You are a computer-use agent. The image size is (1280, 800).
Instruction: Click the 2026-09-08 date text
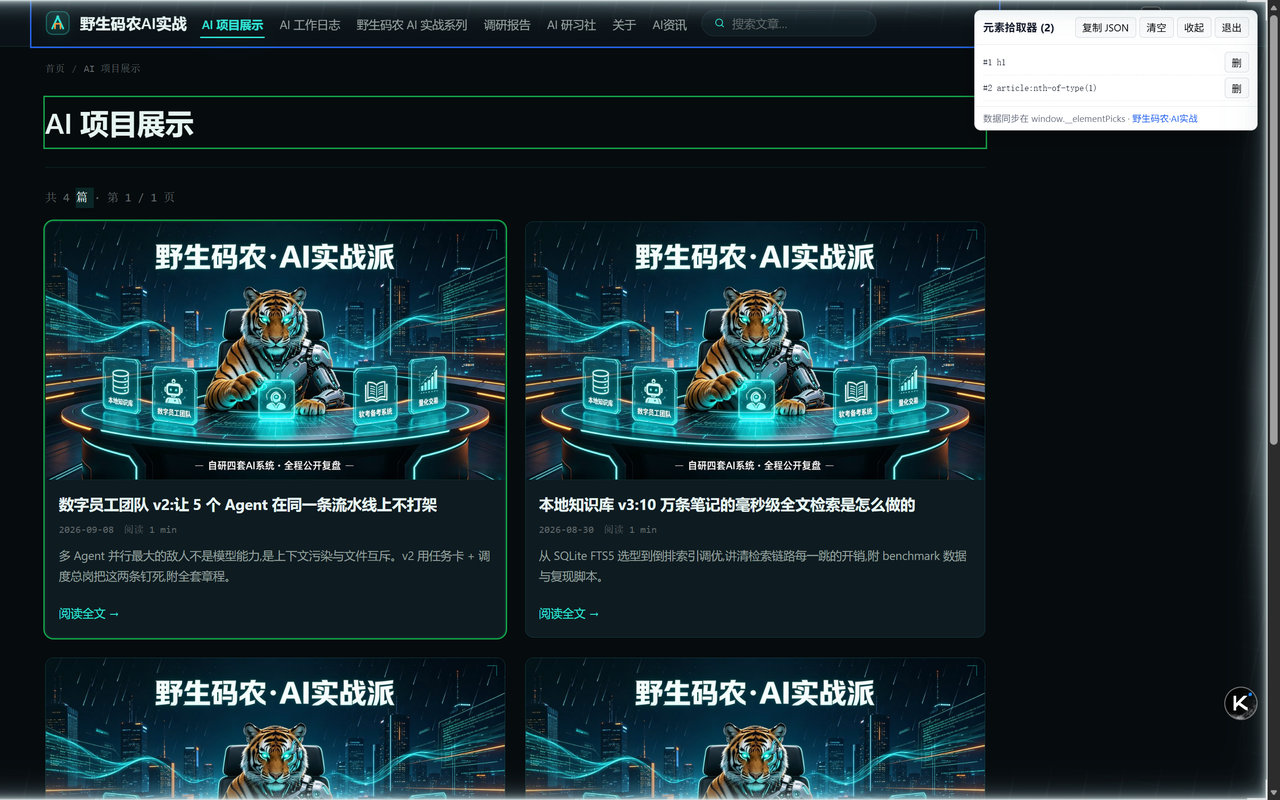click(x=86, y=530)
